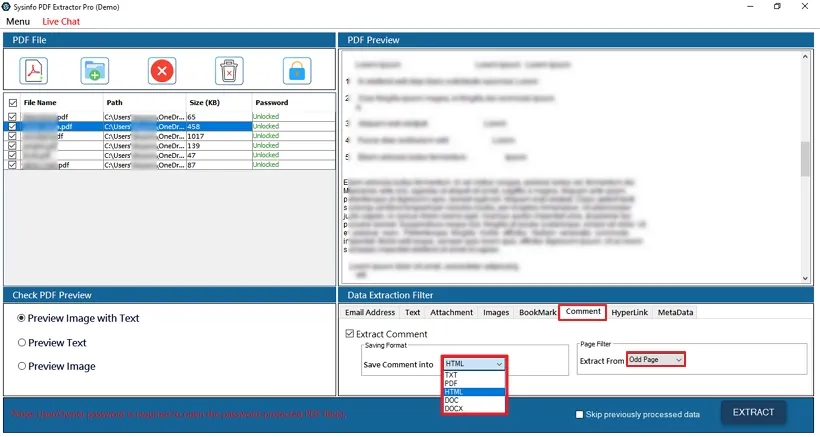Click the path cell of the 47 KB file

pos(144,155)
